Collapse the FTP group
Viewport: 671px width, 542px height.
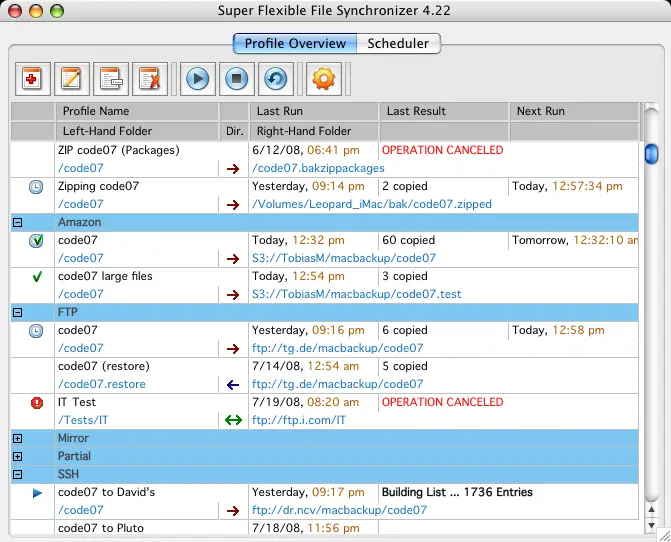click(x=18, y=312)
